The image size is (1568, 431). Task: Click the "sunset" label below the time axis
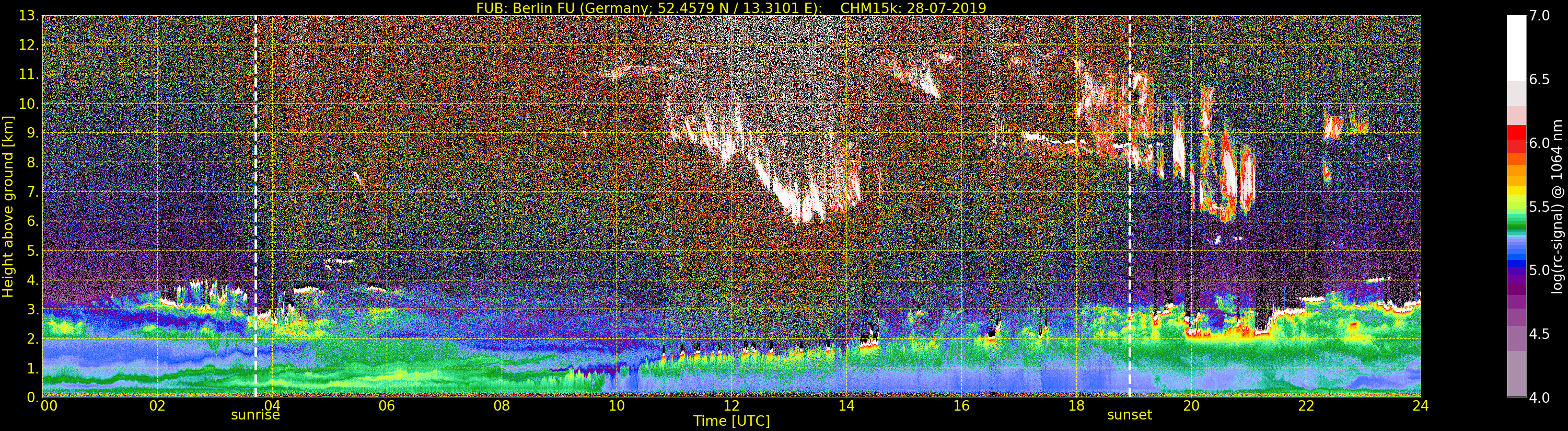[x=1129, y=415]
